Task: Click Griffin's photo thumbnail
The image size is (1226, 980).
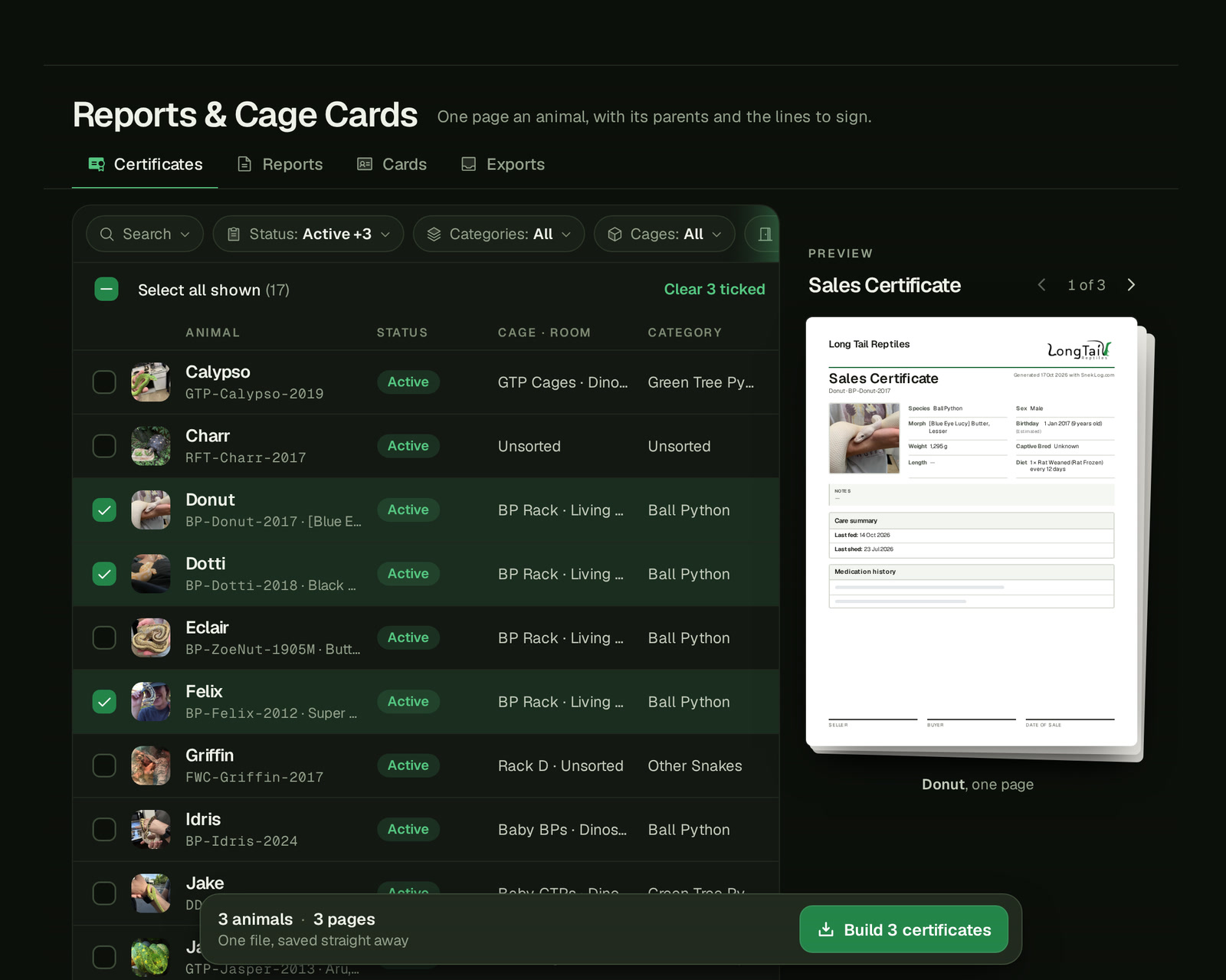Action: [151, 765]
